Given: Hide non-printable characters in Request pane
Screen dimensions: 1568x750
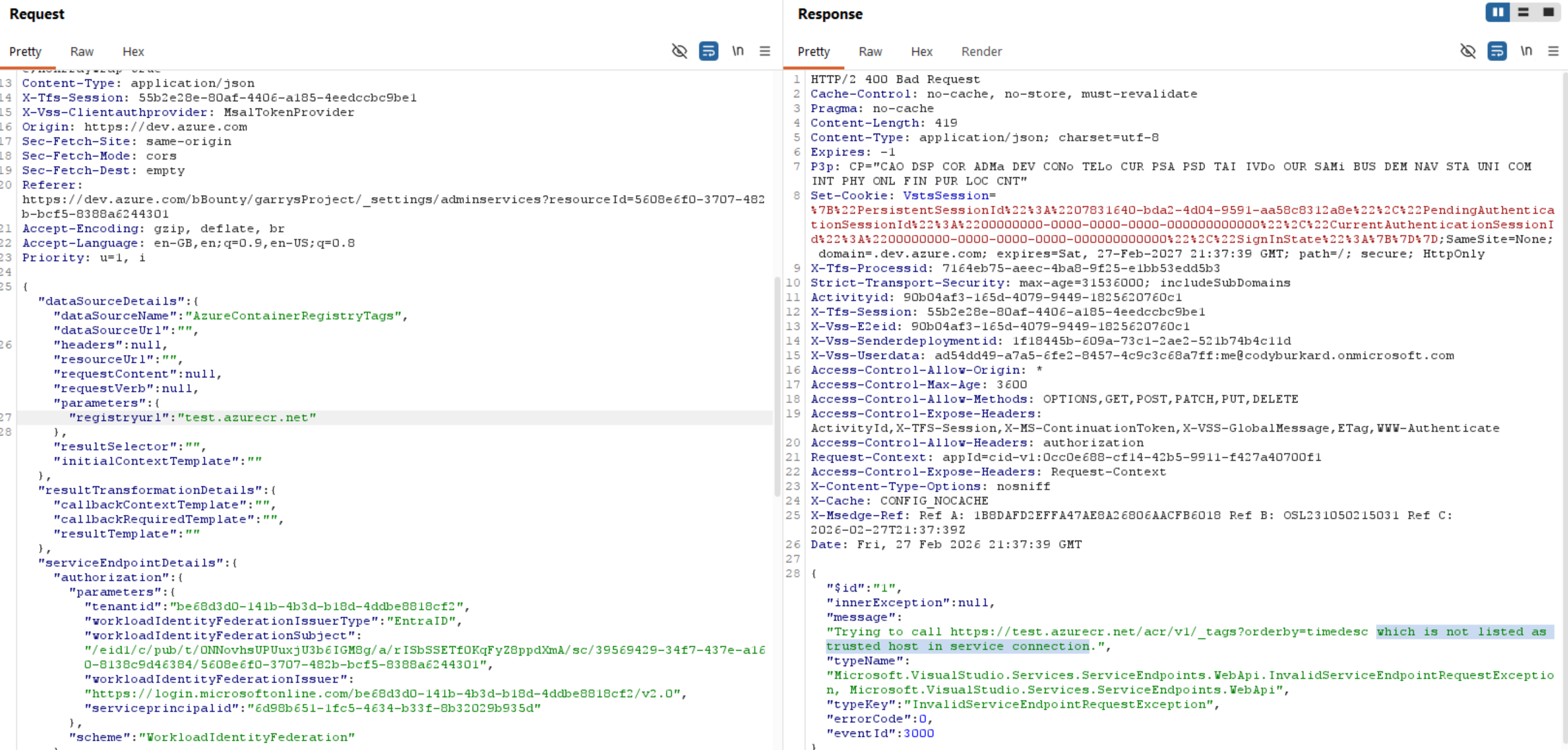Looking at the screenshot, I should [x=679, y=51].
